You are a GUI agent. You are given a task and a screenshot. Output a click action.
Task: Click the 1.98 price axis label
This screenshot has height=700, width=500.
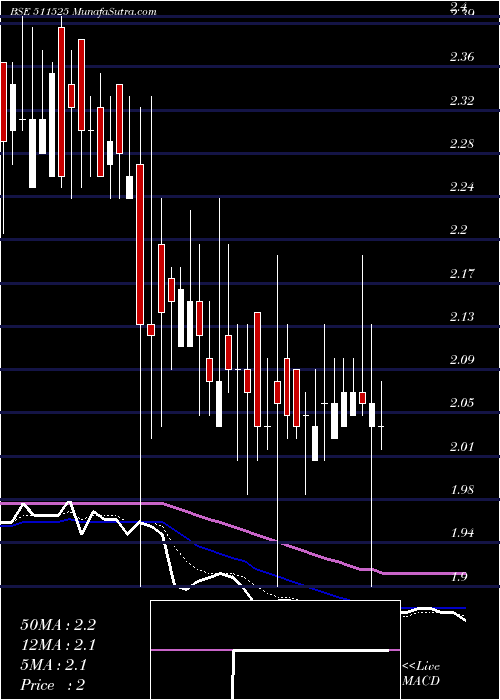(462, 491)
